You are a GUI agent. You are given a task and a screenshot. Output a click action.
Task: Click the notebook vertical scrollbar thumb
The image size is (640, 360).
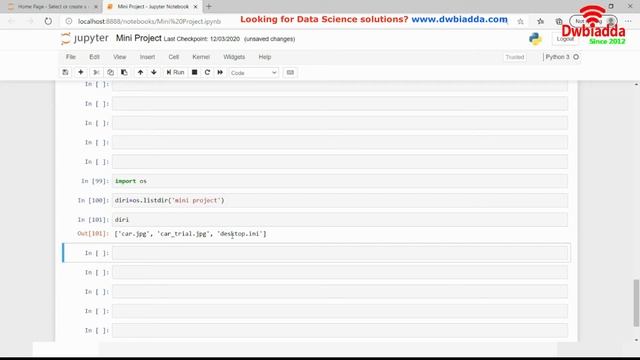pyautogui.click(x=636, y=303)
